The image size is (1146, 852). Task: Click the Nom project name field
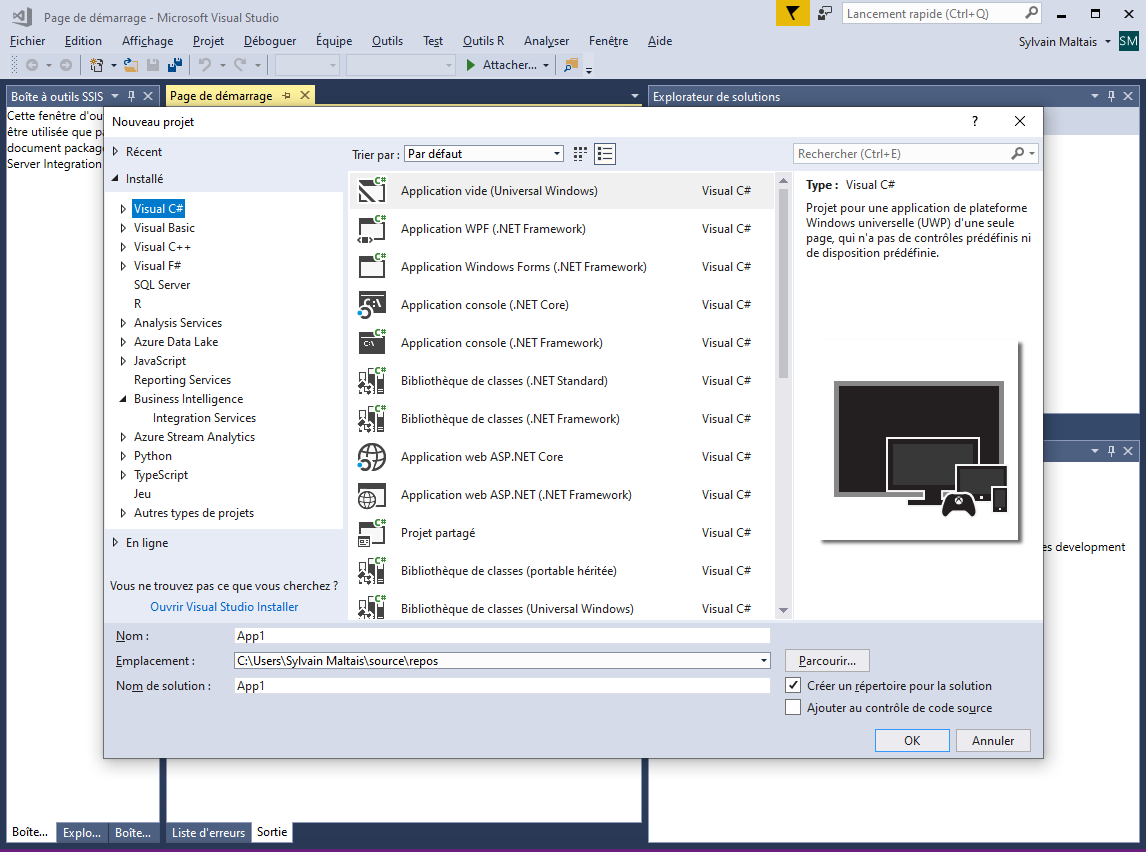point(501,636)
